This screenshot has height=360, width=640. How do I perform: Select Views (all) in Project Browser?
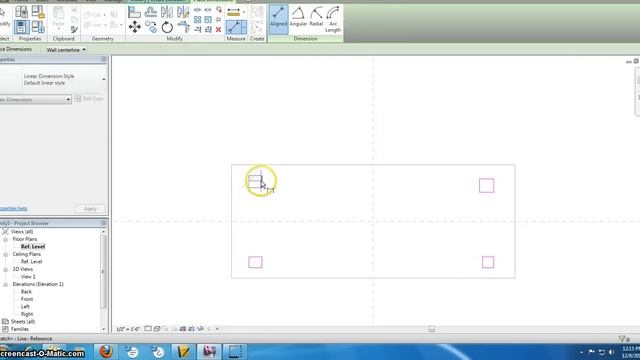[x=23, y=231]
